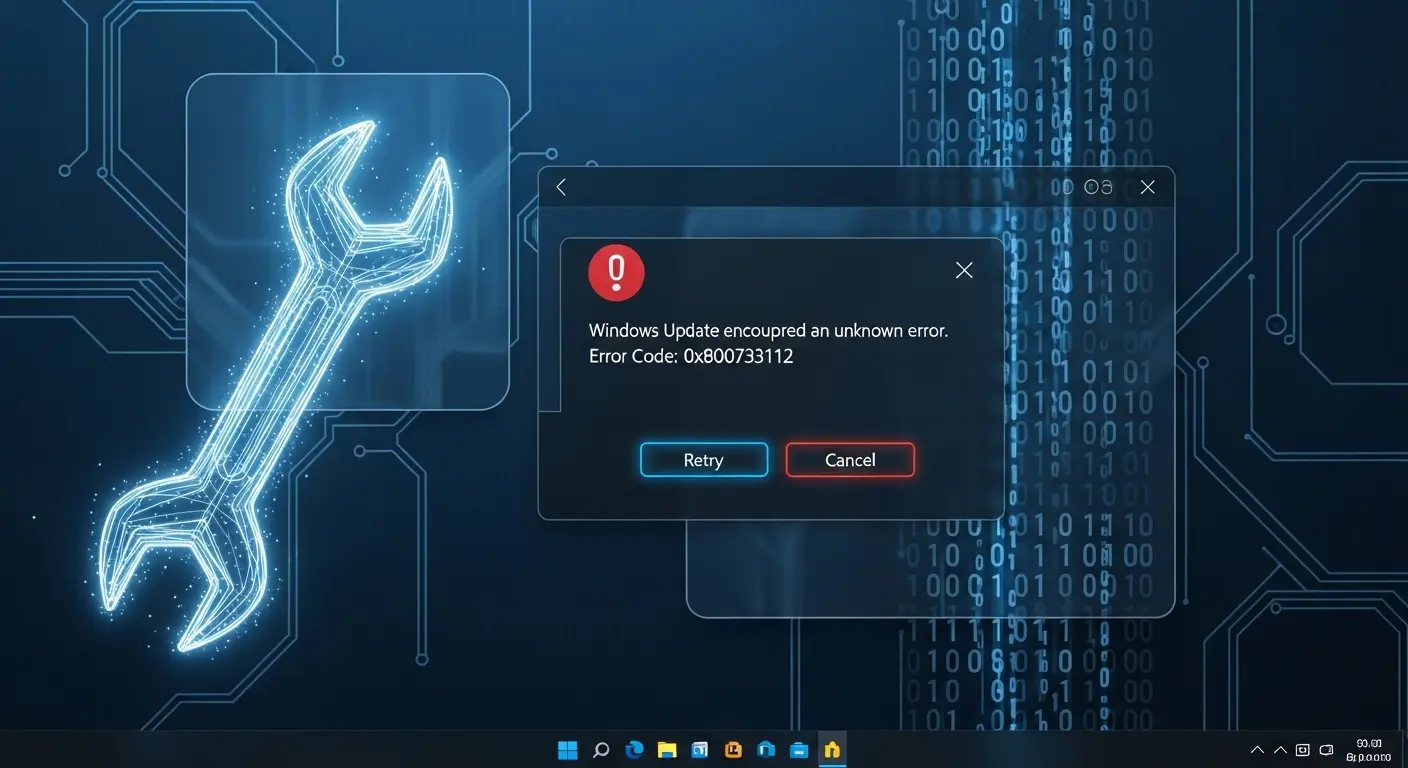Open the Microsoft Store app
The width and height of the screenshot is (1408, 768).
coord(700,749)
